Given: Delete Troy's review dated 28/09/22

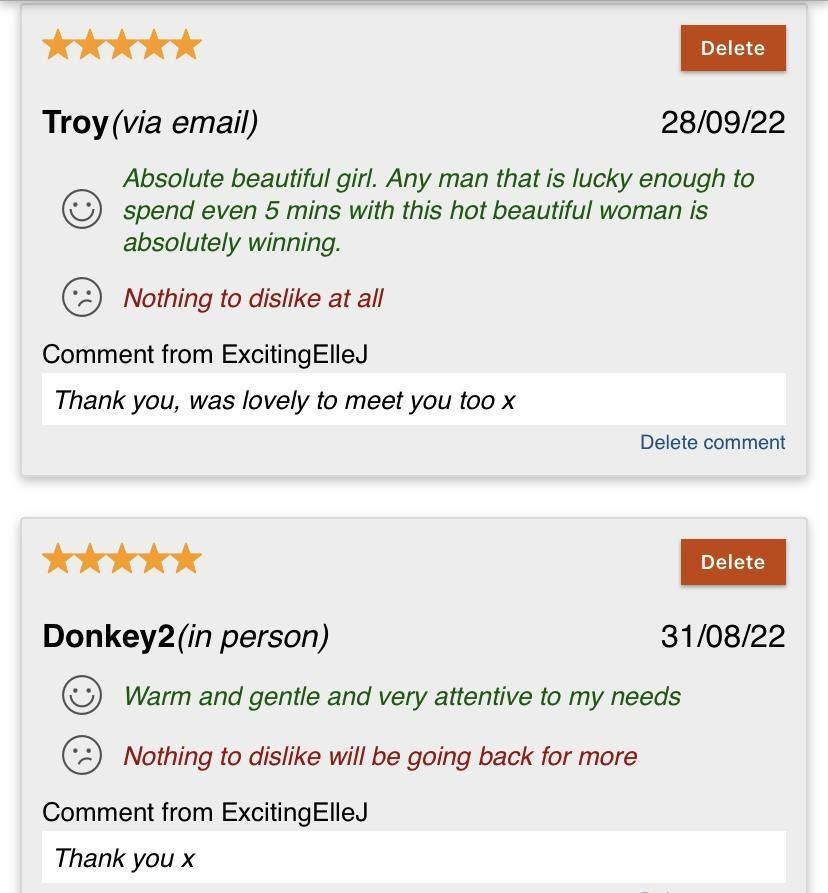Looking at the screenshot, I should (733, 48).
